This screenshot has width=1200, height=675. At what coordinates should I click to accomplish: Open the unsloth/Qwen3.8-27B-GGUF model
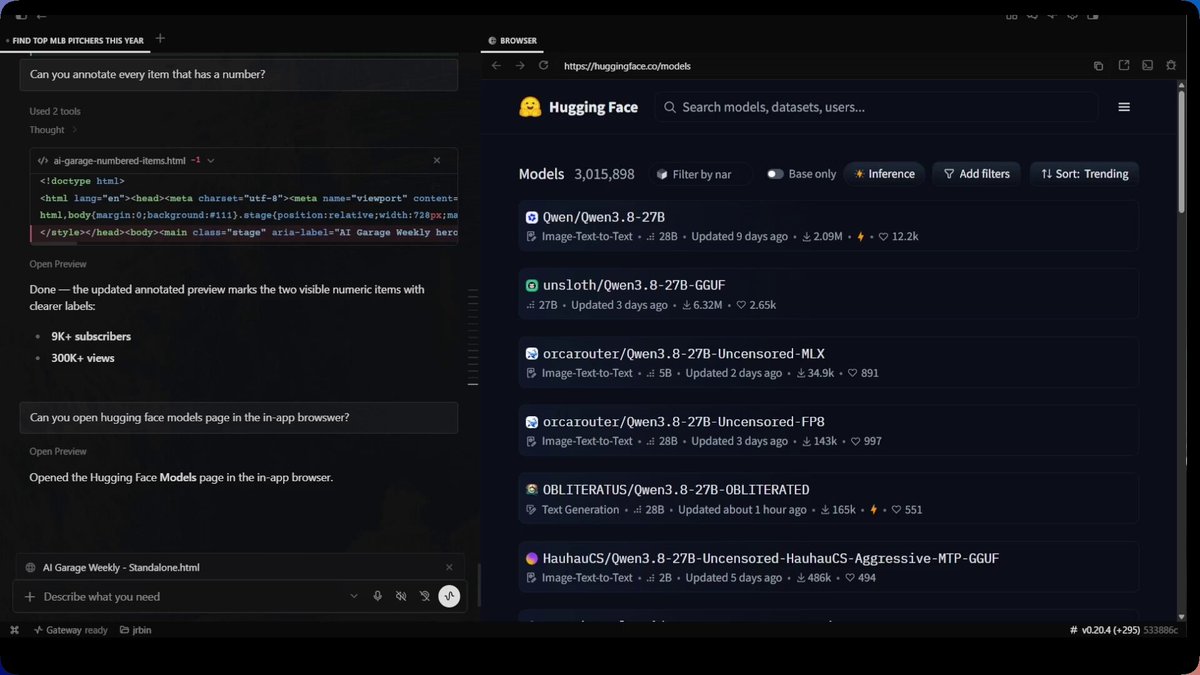pos(634,285)
